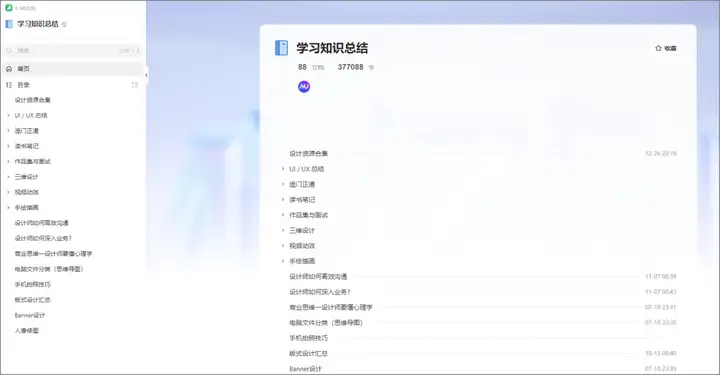
Task: Expand UI / UX 总结 in sidebar
Action: (8, 115)
